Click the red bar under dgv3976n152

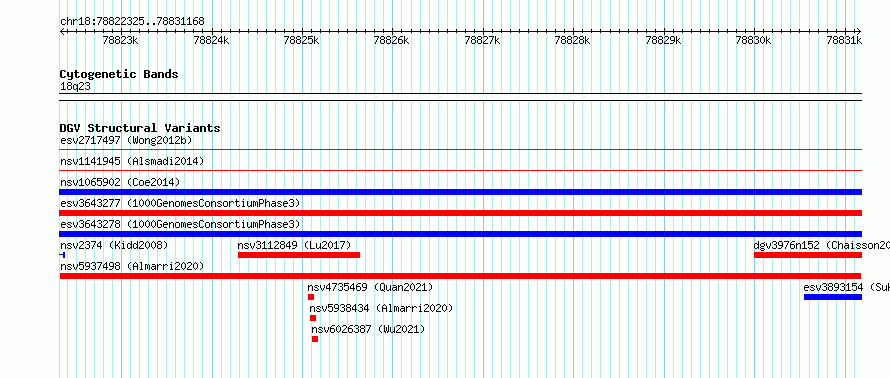(808, 255)
